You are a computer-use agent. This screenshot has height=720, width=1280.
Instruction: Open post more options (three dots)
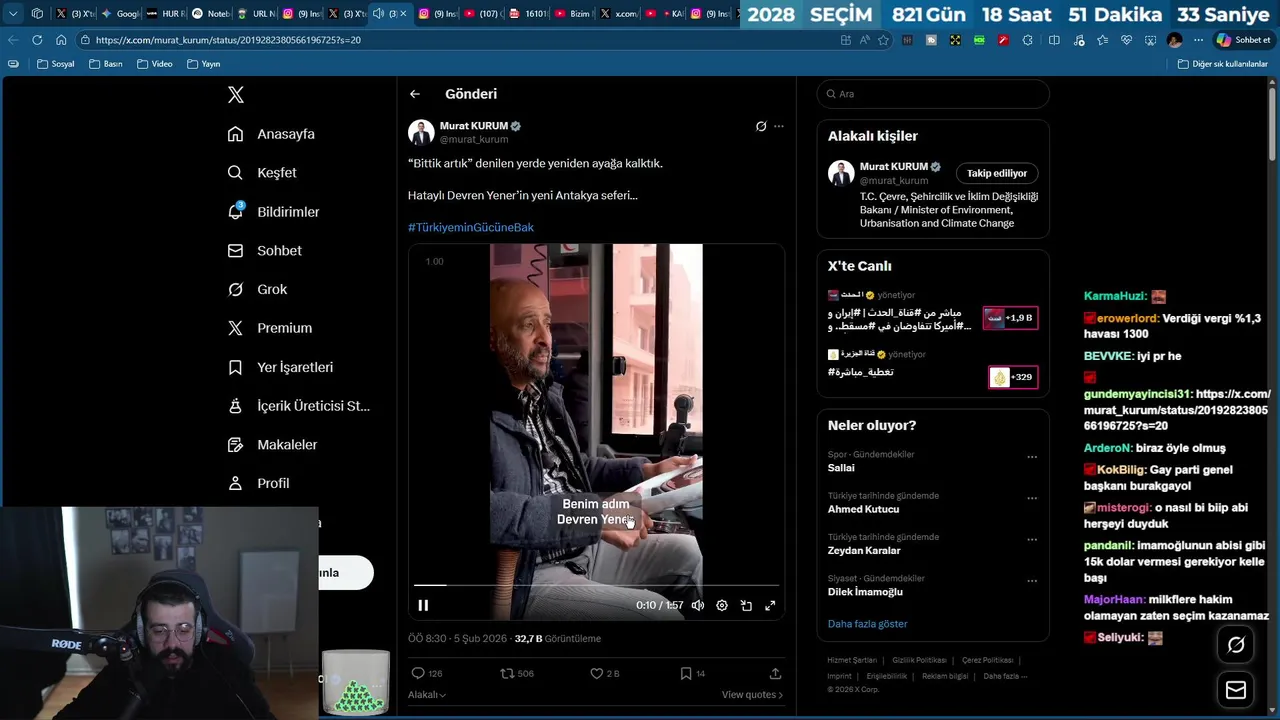[x=779, y=126]
